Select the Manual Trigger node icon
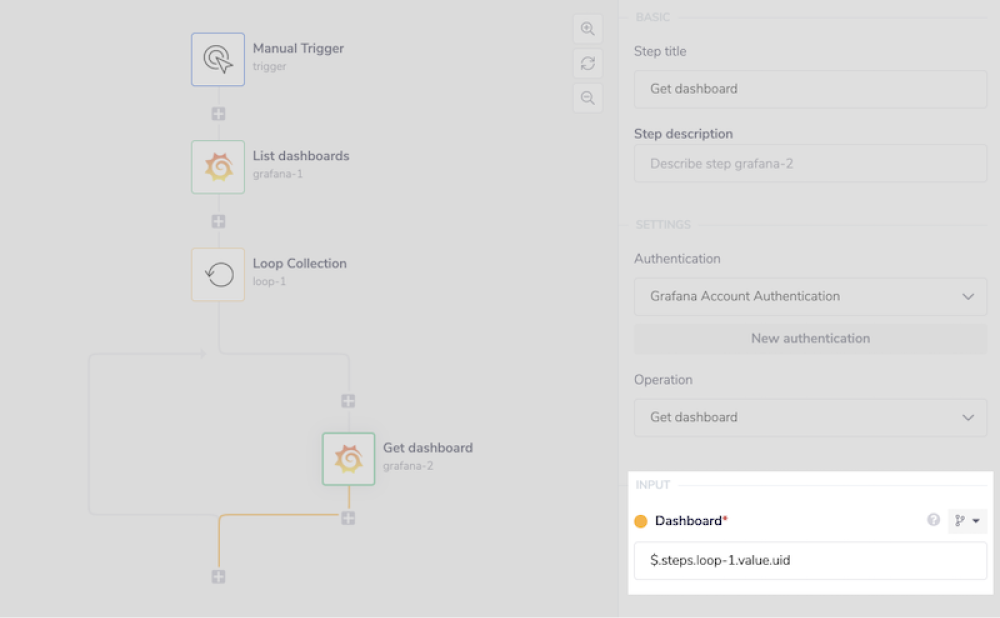Screen dimensions: 1000x618 pos(217,59)
